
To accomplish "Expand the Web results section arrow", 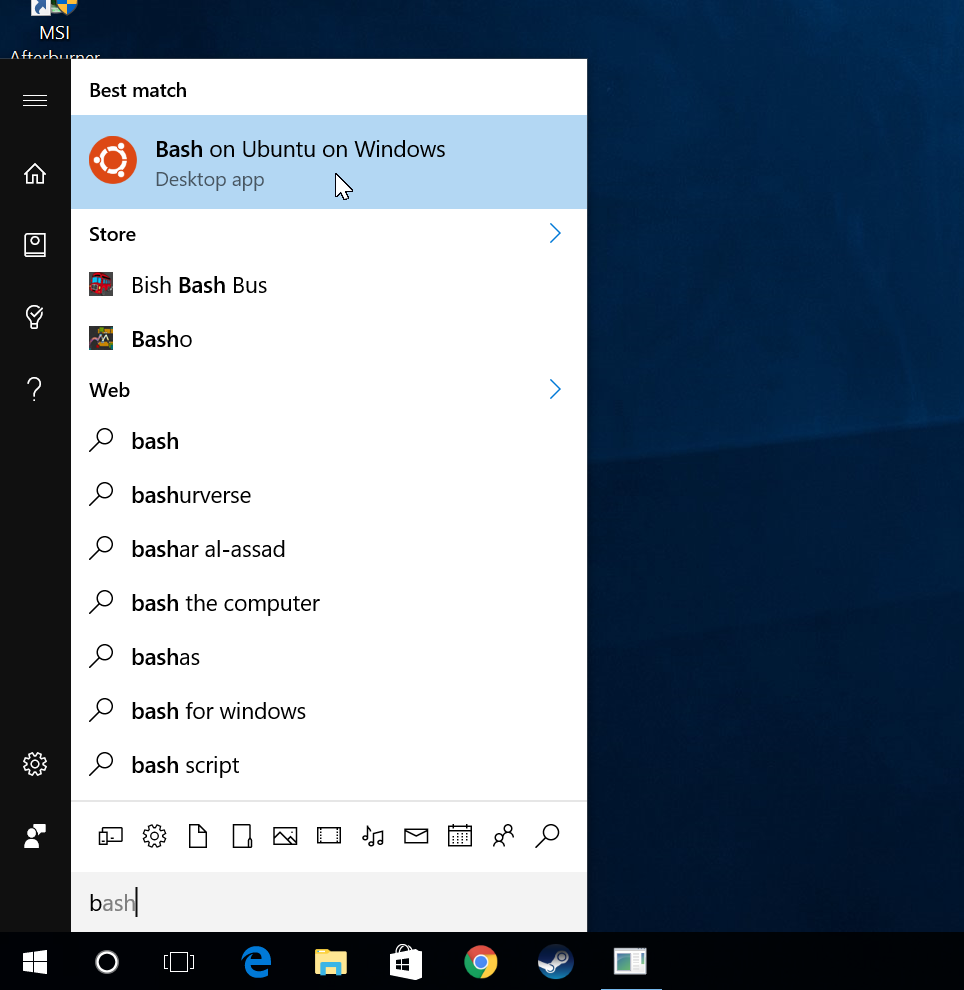I will point(555,390).
